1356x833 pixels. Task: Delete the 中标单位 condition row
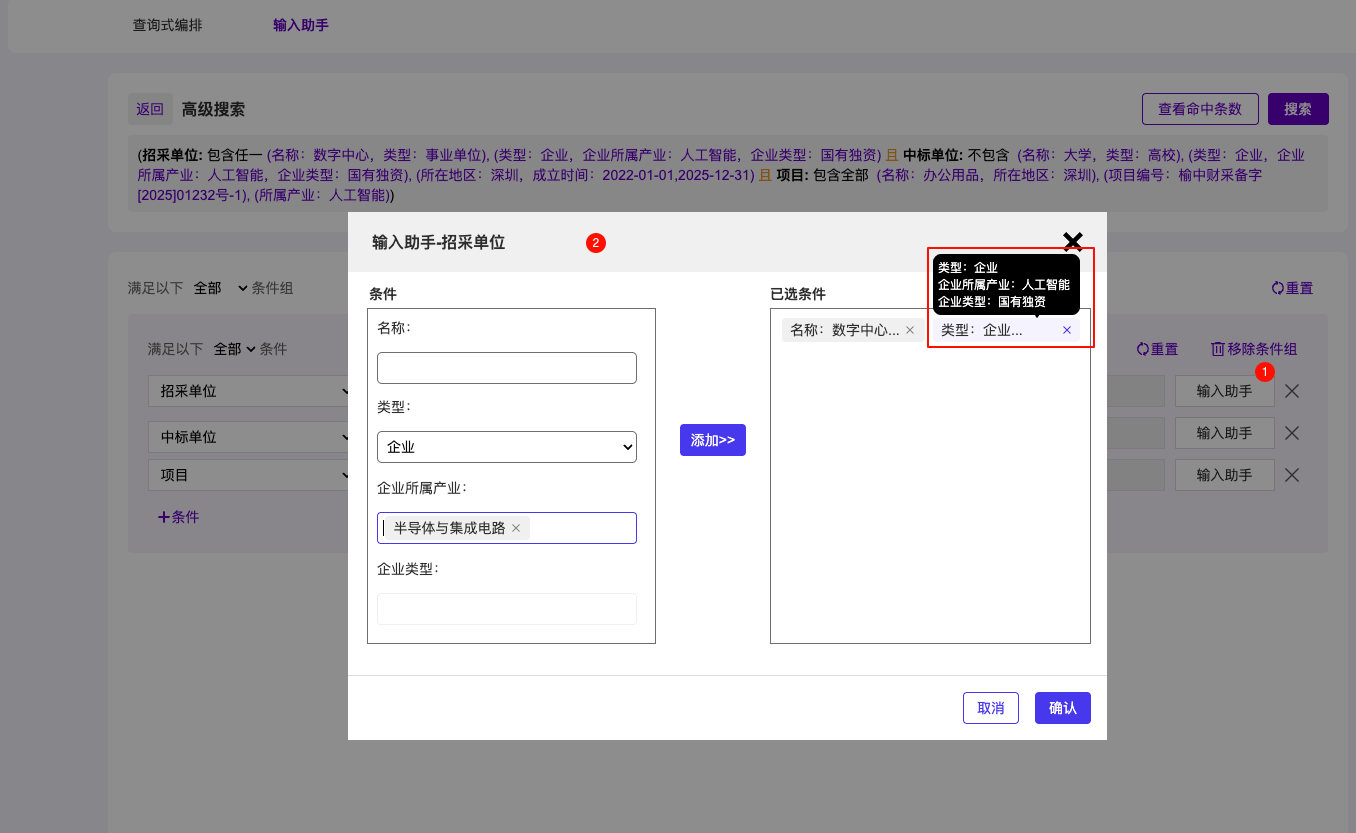(1292, 433)
